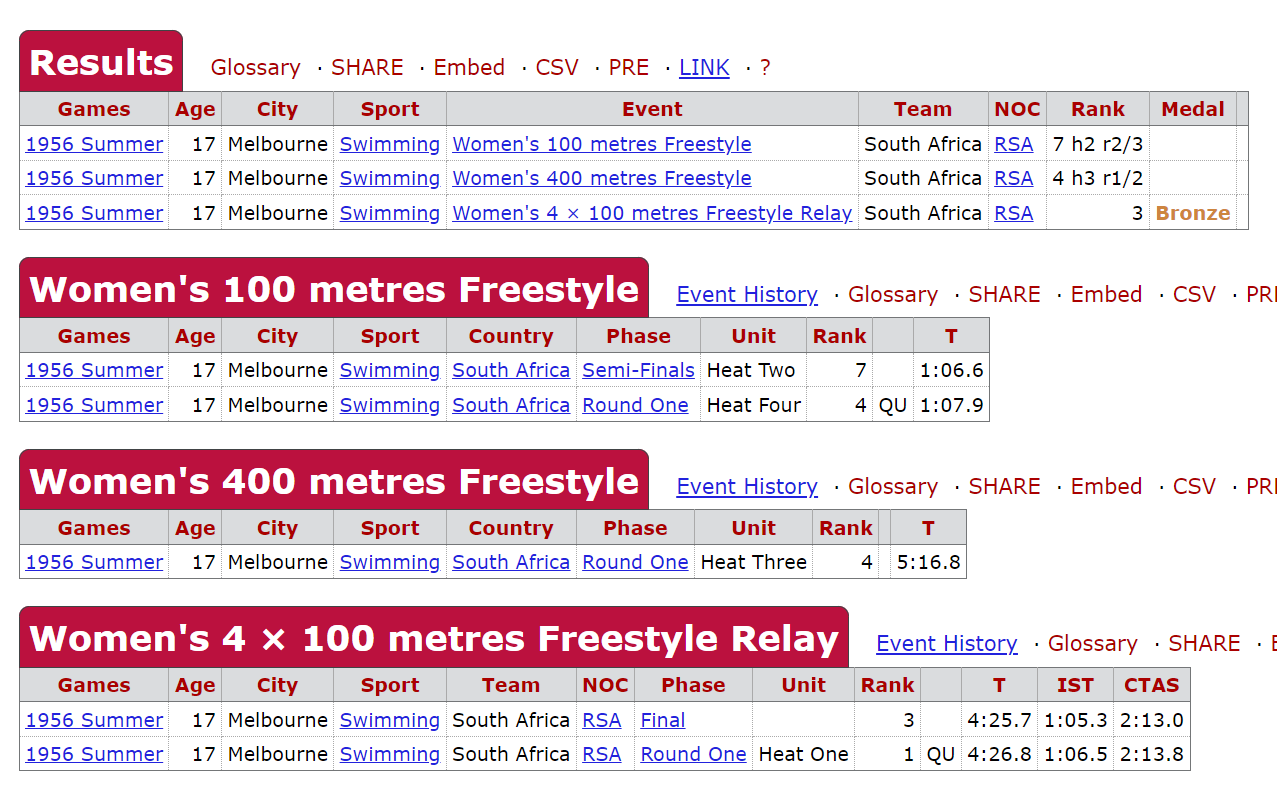This screenshot has width=1277, height=809.
Task: Click the question mark help link
Action: coord(765,68)
